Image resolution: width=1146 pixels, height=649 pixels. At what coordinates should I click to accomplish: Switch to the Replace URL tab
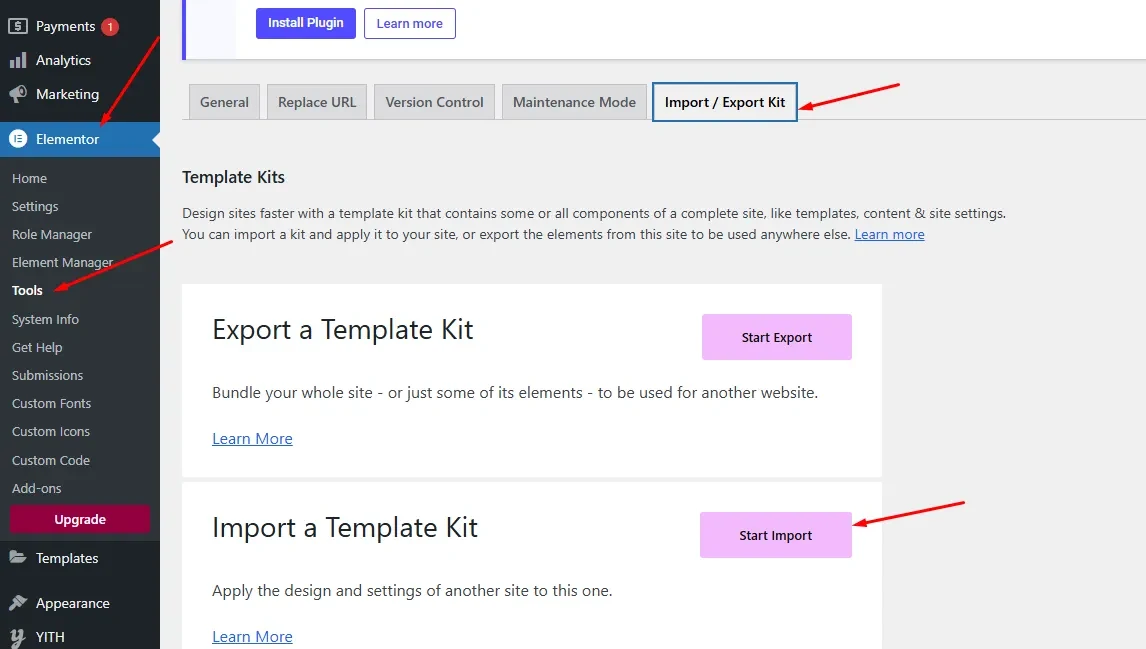[317, 102]
